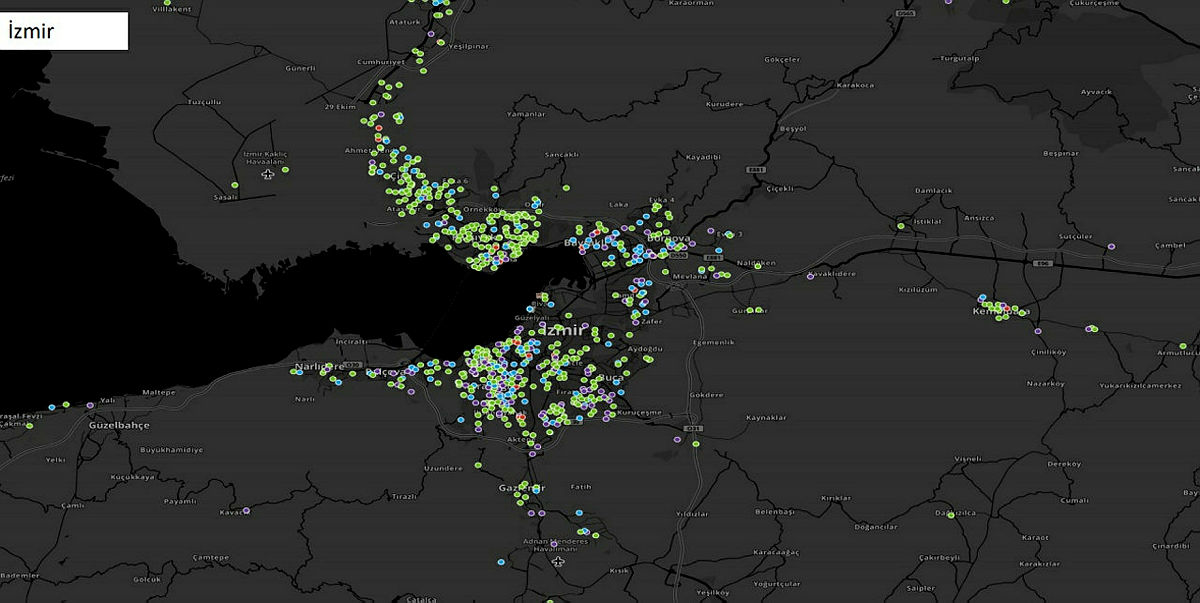The image size is (1200, 603).
Task: Click the green marker at Dağkızılca
Action: 951,515
